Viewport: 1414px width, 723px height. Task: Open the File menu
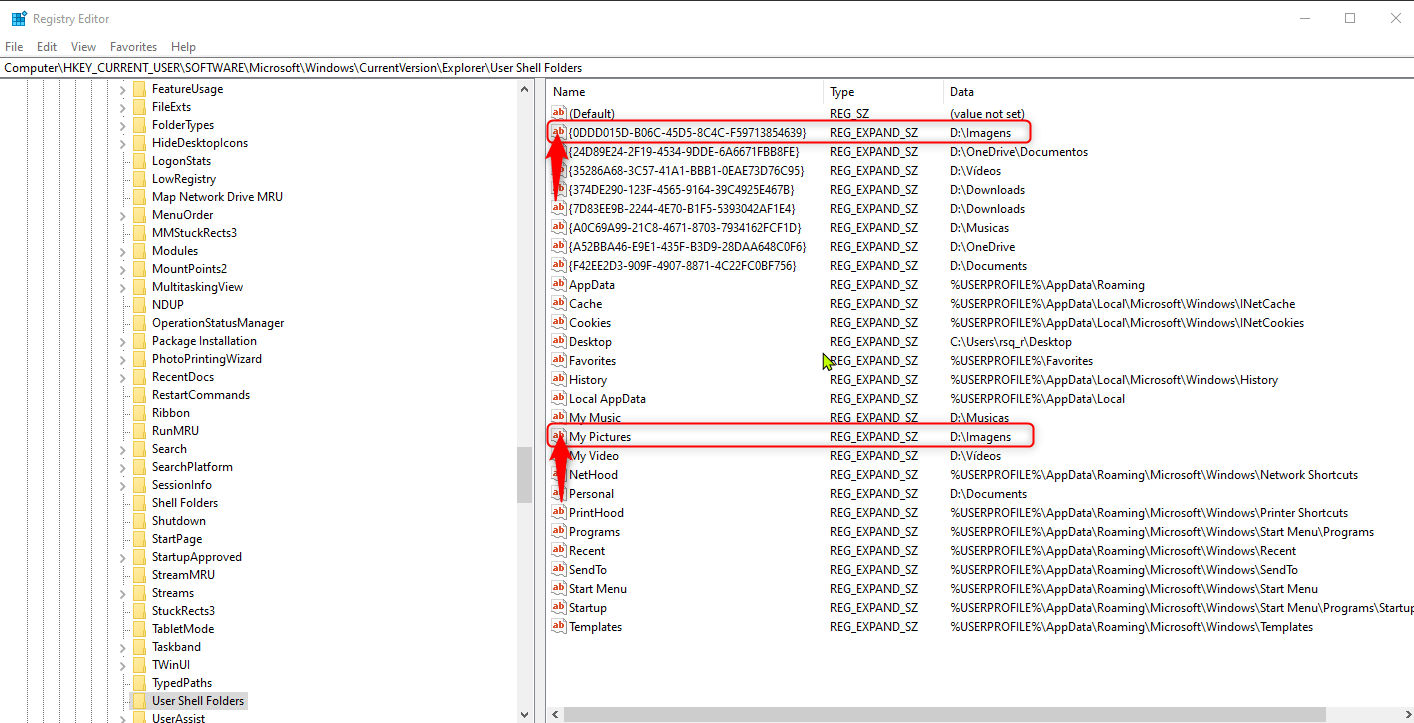coord(14,47)
